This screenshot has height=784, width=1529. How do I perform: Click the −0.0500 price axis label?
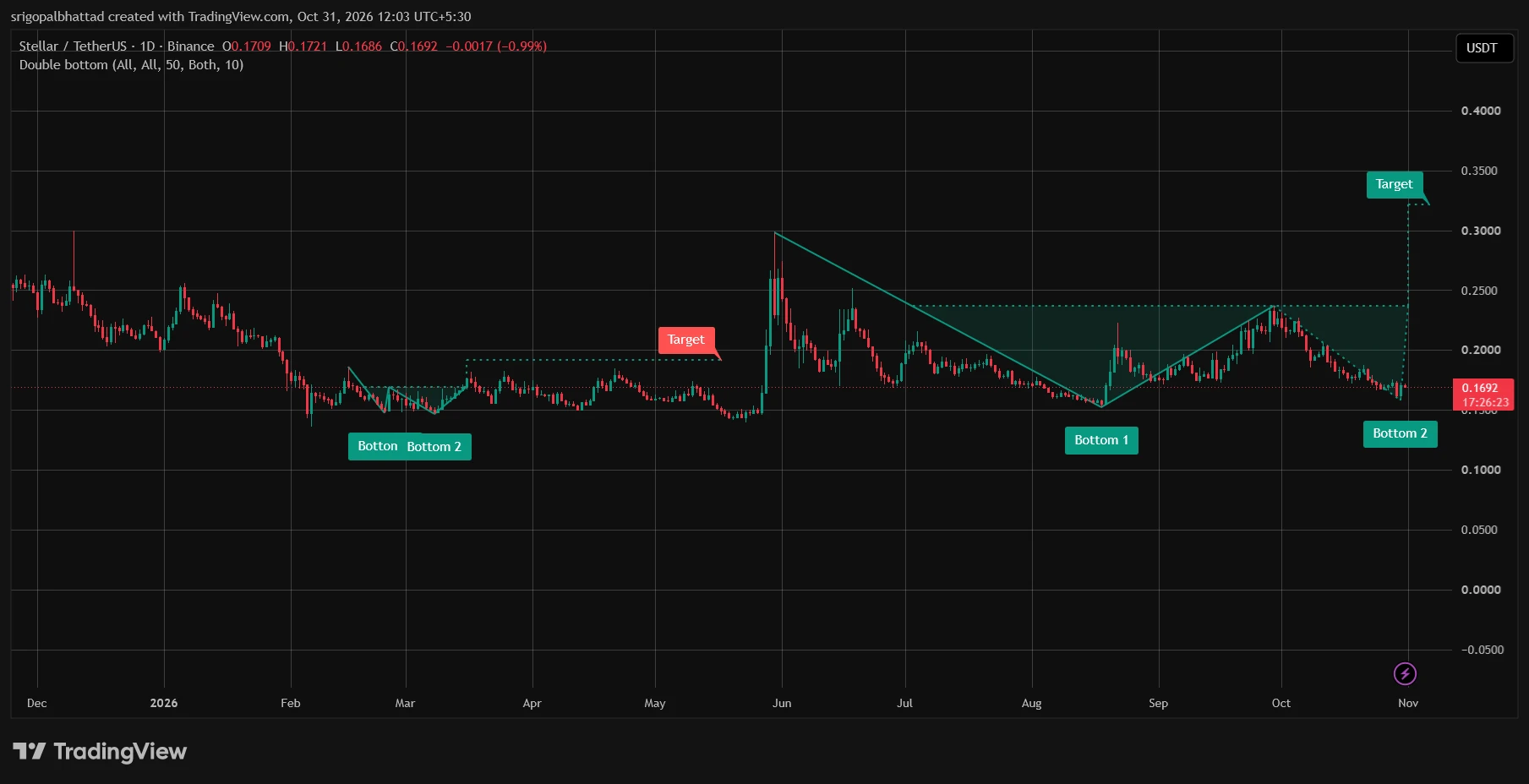click(1483, 650)
